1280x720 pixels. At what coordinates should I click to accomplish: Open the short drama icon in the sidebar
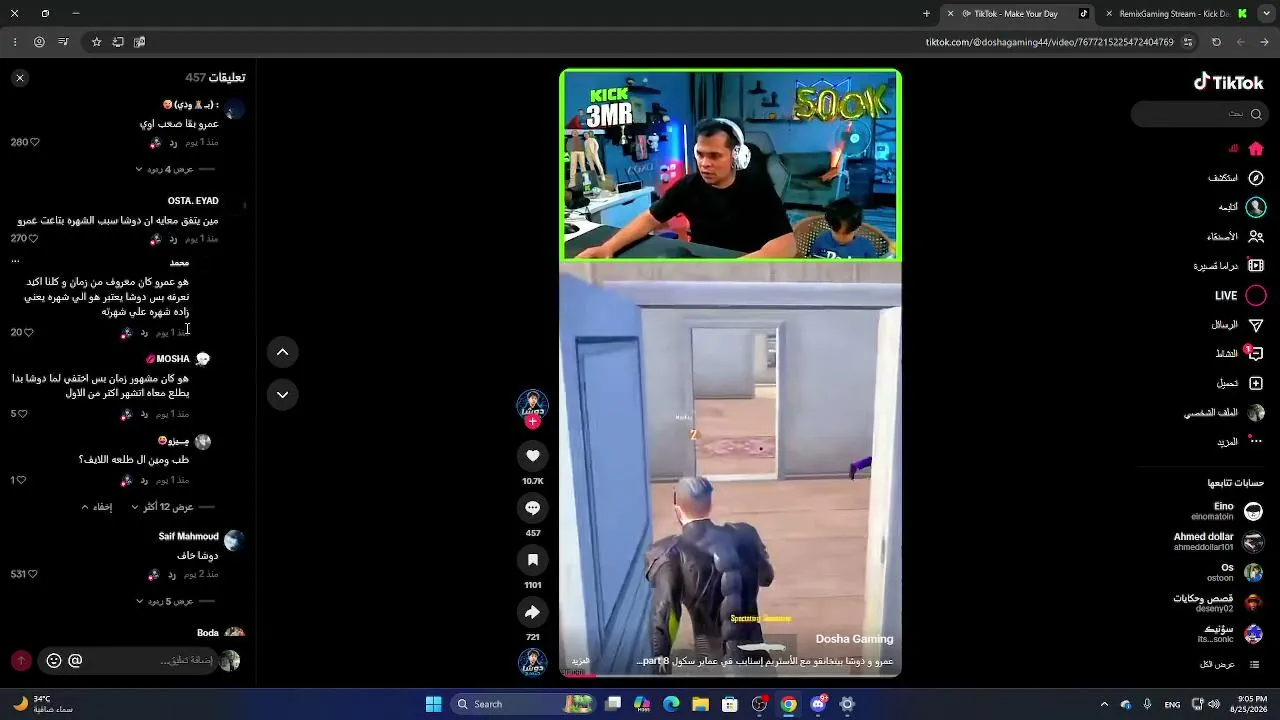tap(1256, 266)
